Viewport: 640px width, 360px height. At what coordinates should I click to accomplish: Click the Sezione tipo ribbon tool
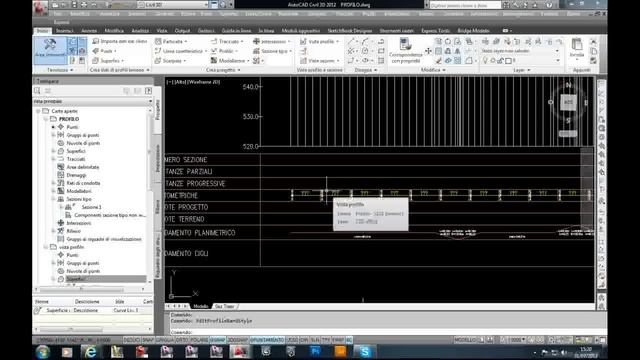point(273,51)
